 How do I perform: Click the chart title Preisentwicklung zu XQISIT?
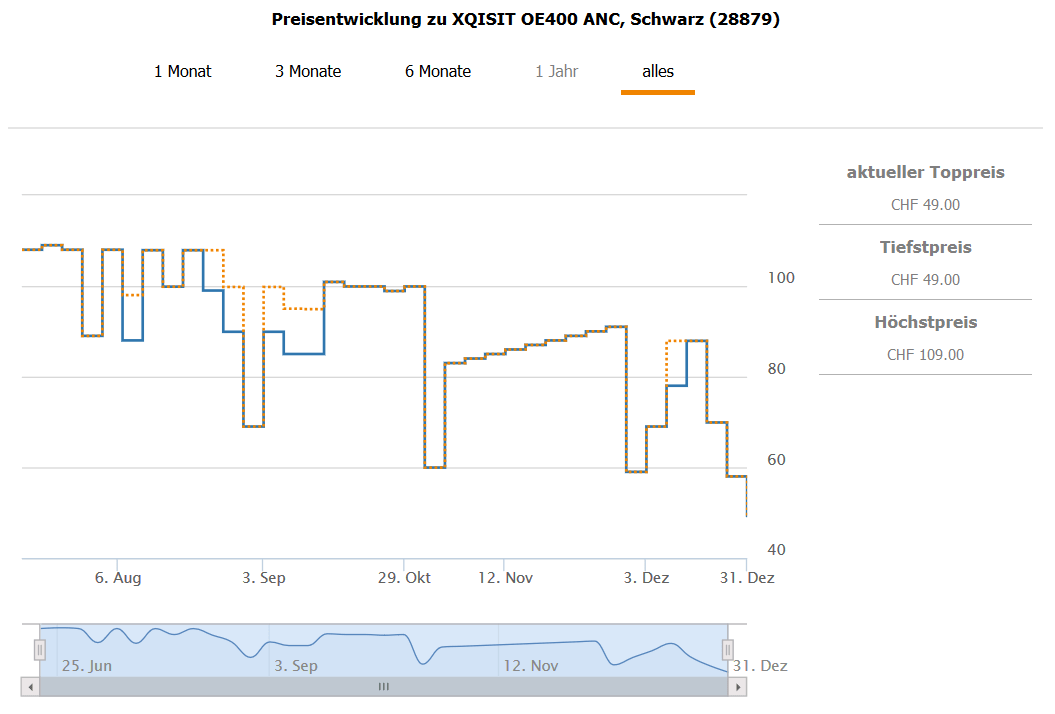click(525, 20)
